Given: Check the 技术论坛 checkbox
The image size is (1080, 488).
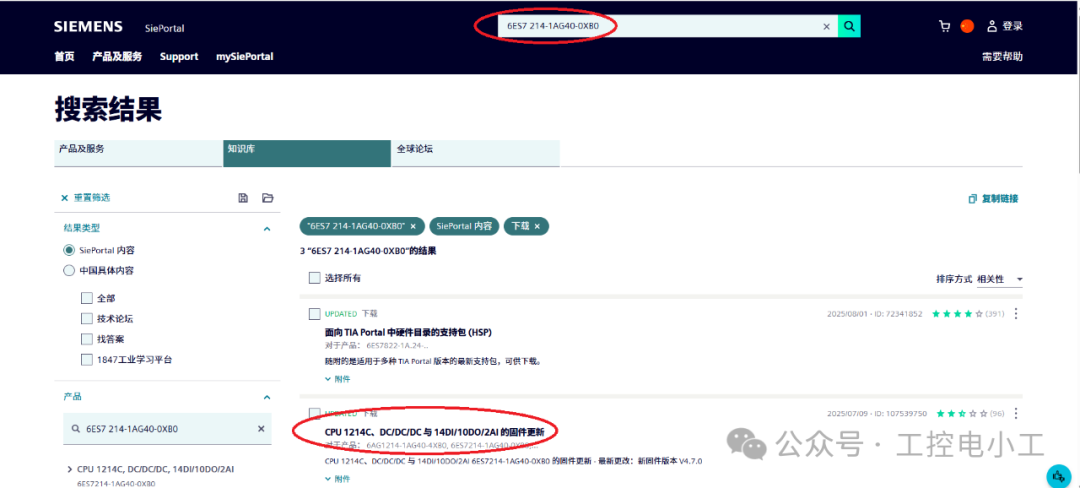Looking at the screenshot, I should click(87, 319).
